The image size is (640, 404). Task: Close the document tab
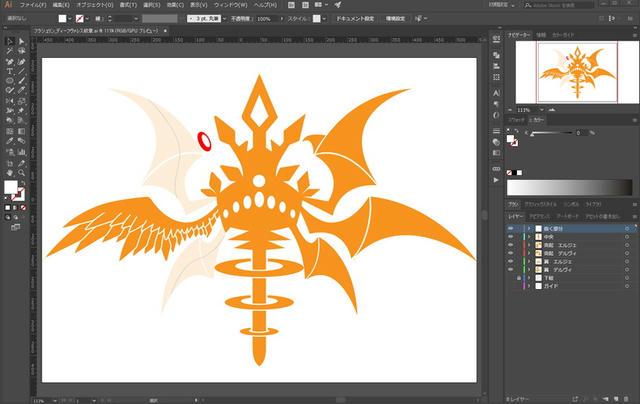click(165, 31)
